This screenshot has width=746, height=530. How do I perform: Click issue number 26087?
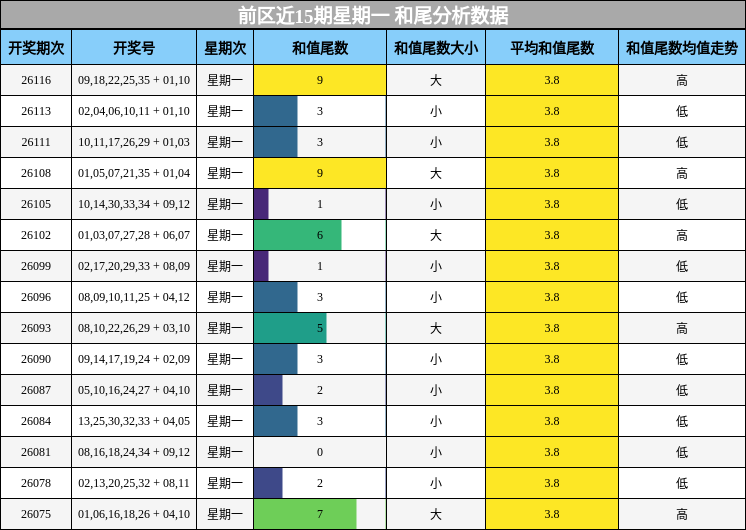point(36,390)
